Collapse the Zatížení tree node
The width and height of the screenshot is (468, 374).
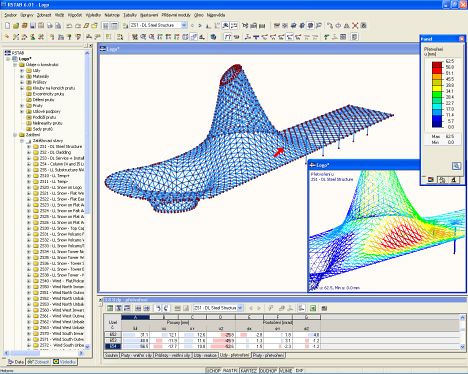pos(15,135)
